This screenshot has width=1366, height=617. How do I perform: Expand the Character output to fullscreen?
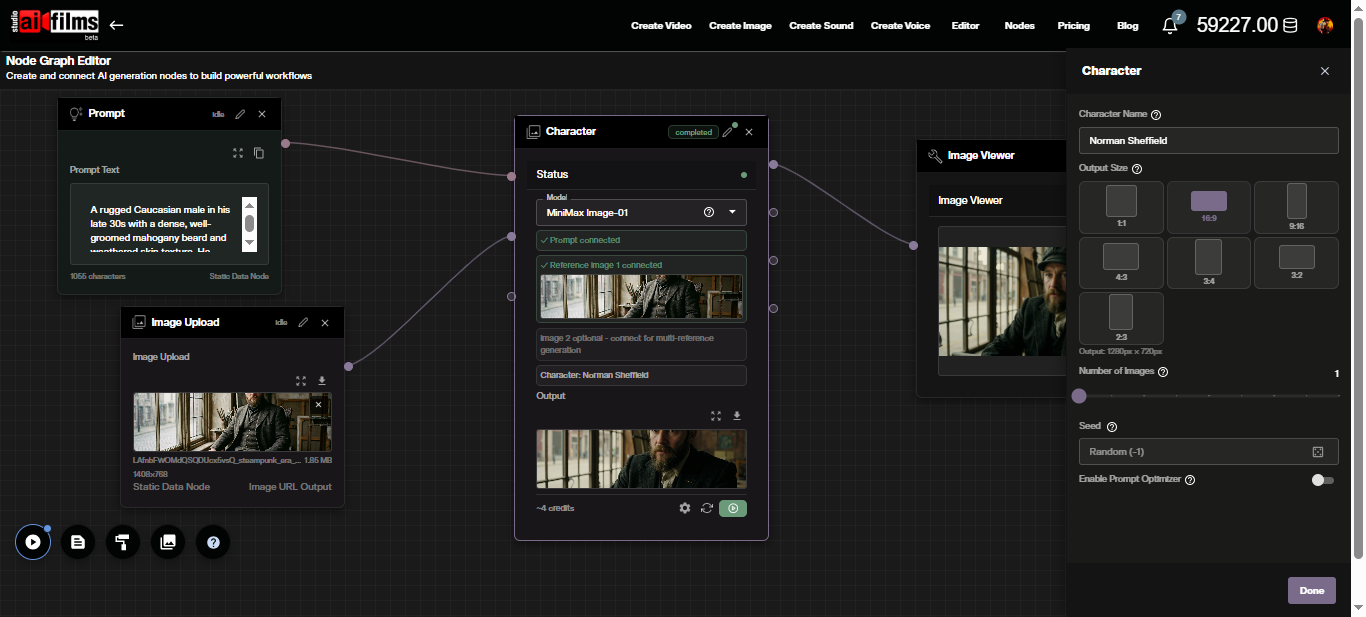point(716,415)
